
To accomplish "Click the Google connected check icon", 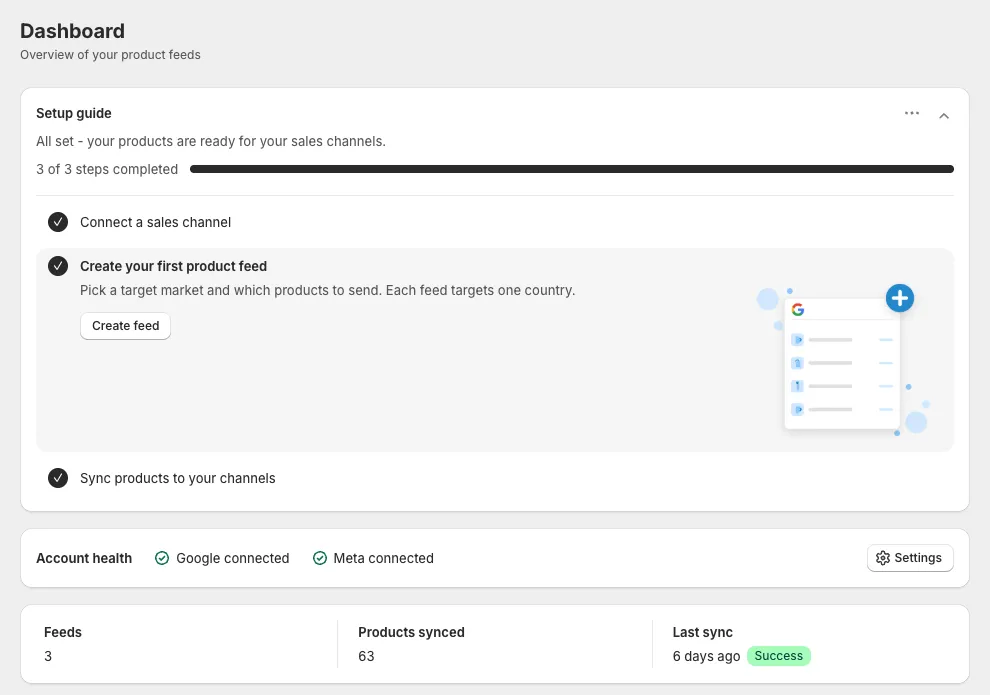I will 162,558.
